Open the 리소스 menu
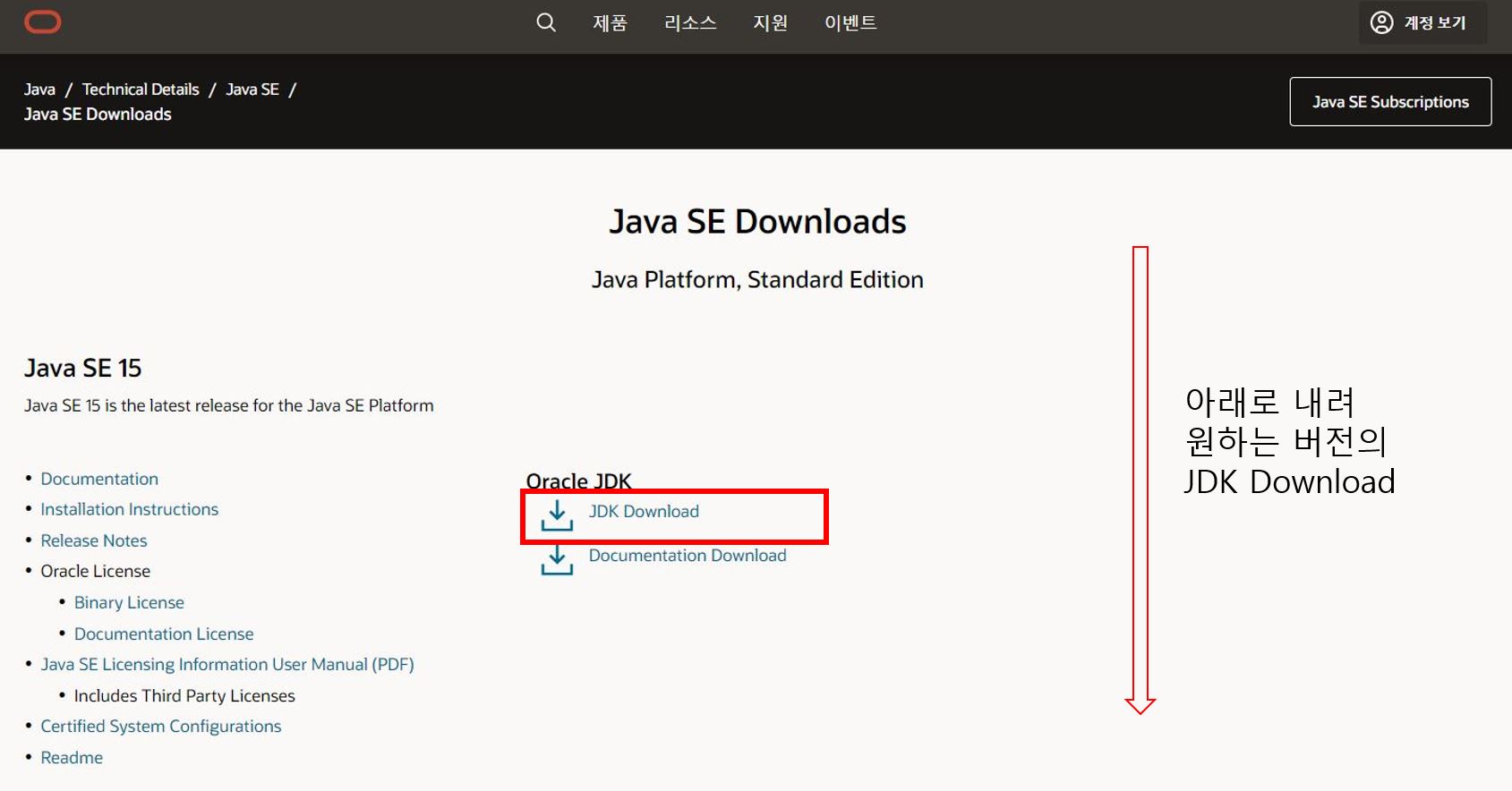The width and height of the screenshot is (1512, 791). pos(690,22)
